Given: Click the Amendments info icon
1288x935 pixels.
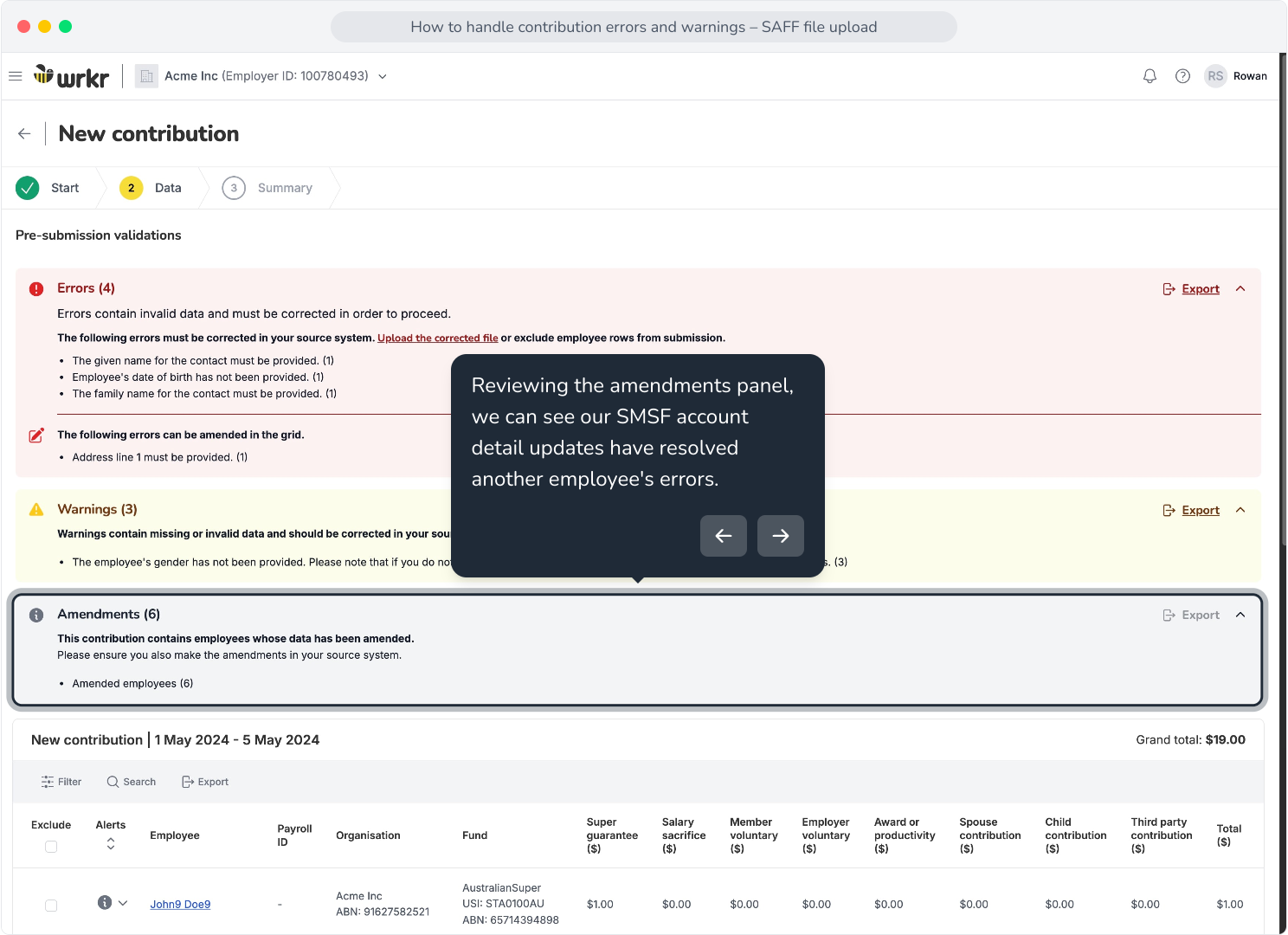Looking at the screenshot, I should [x=36, y=615].
